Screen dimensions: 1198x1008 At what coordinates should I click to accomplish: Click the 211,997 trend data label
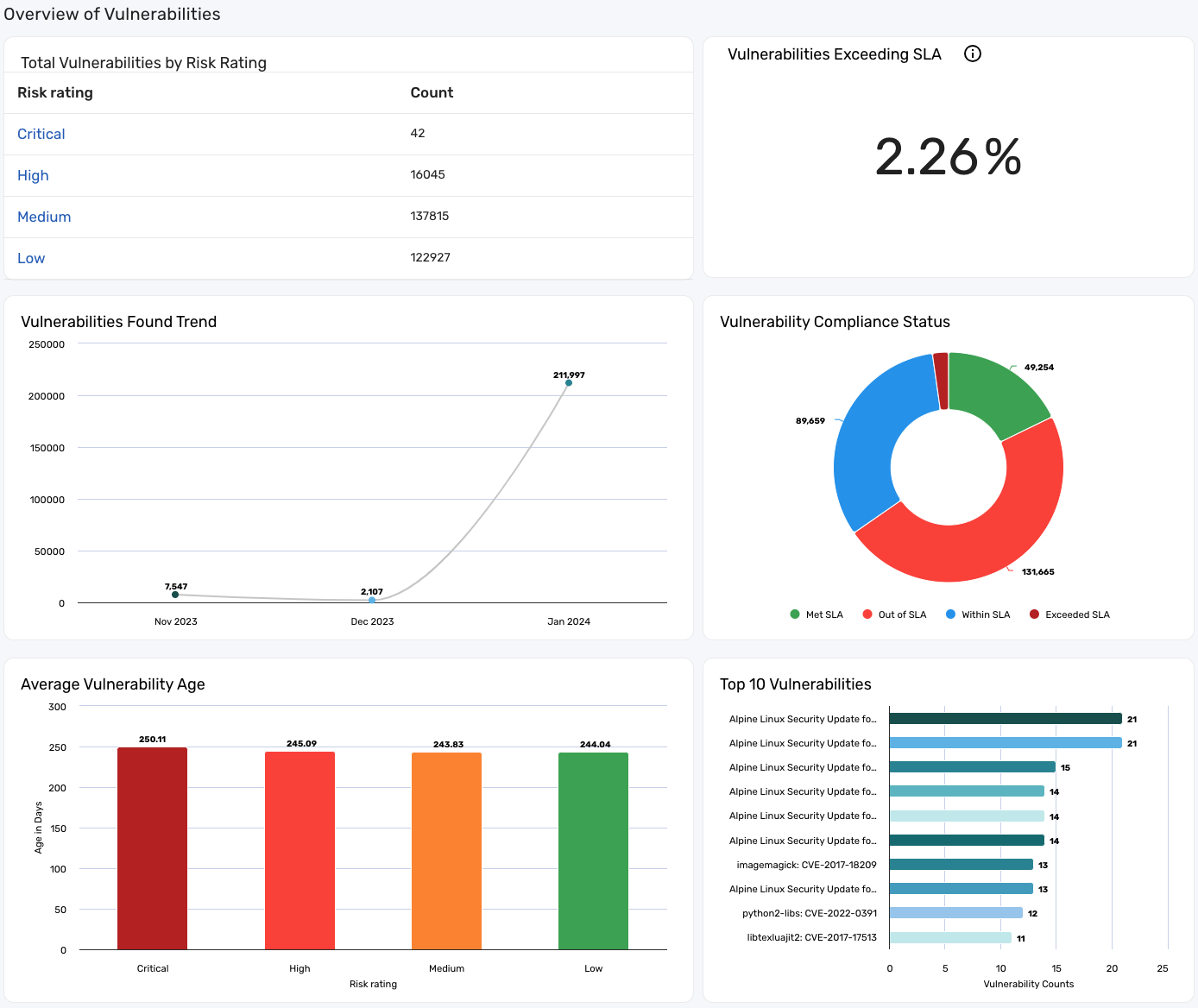coord(569,375)
